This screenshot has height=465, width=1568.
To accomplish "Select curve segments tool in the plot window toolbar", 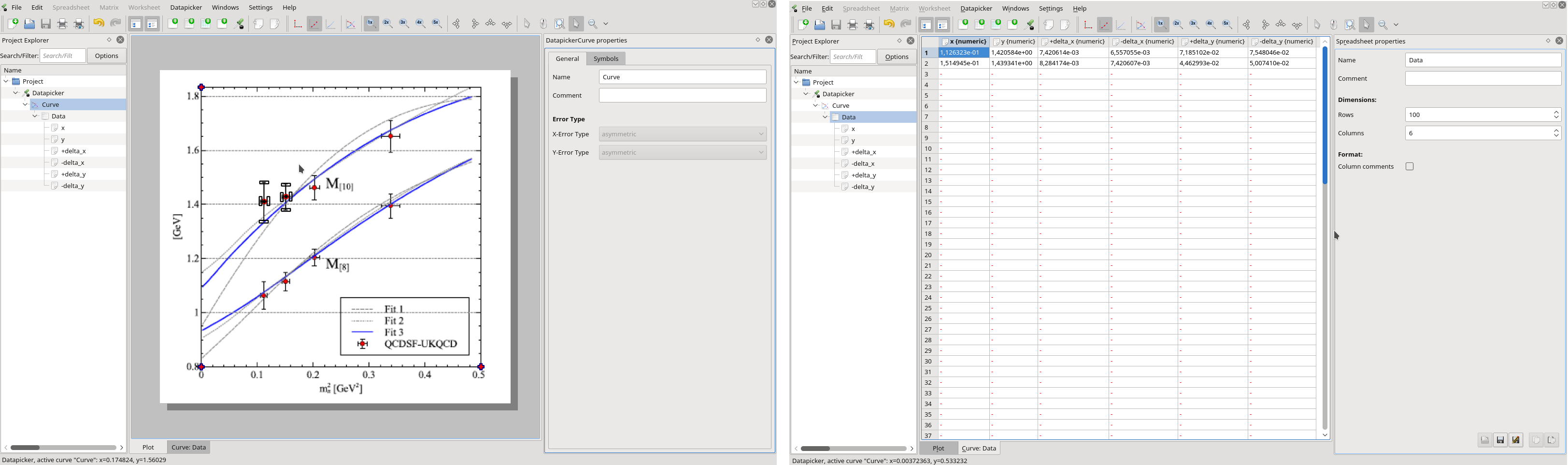I will point(330,24).
